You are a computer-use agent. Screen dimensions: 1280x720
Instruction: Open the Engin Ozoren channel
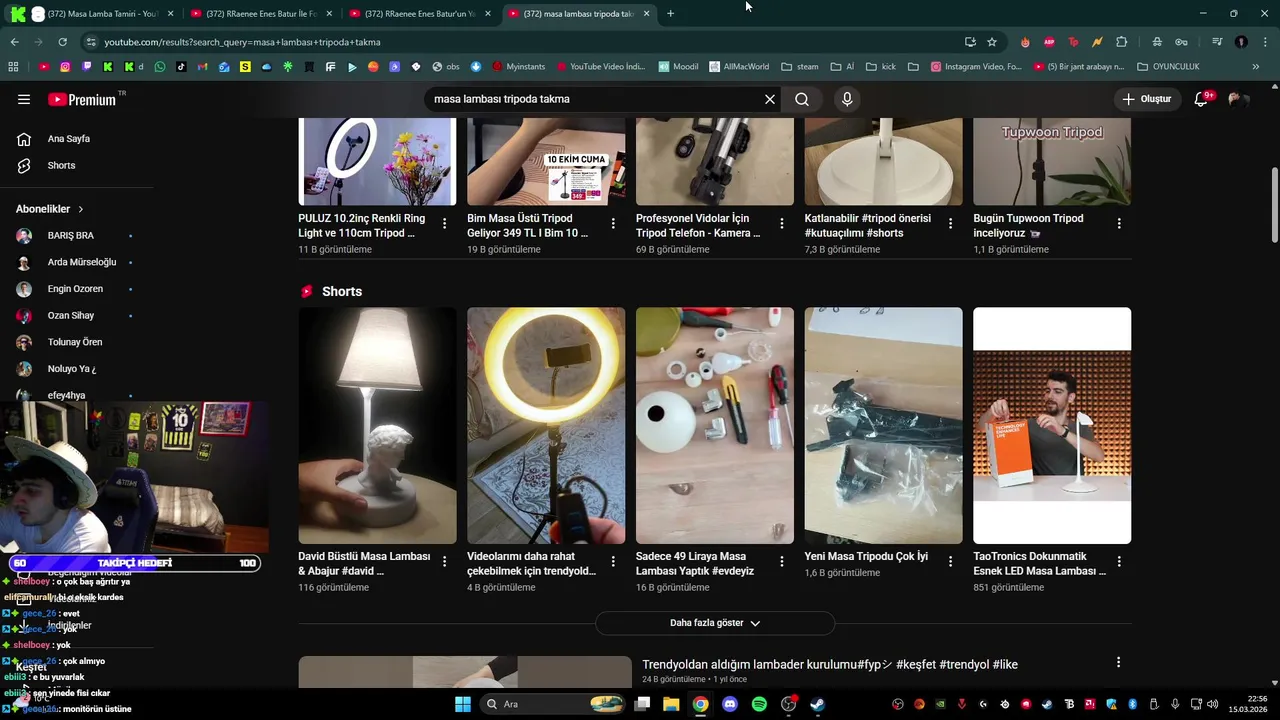click(77, 289)
